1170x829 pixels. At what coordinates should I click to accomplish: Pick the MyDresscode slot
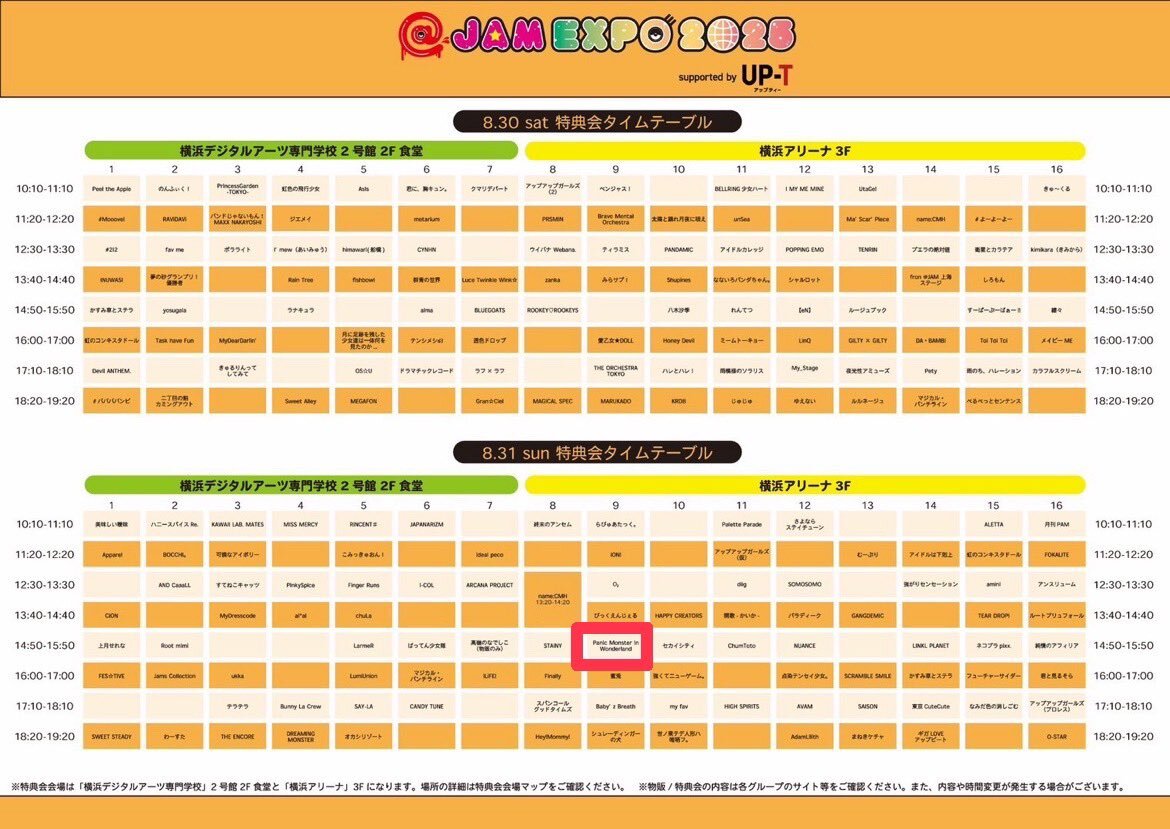coord(237,616)
